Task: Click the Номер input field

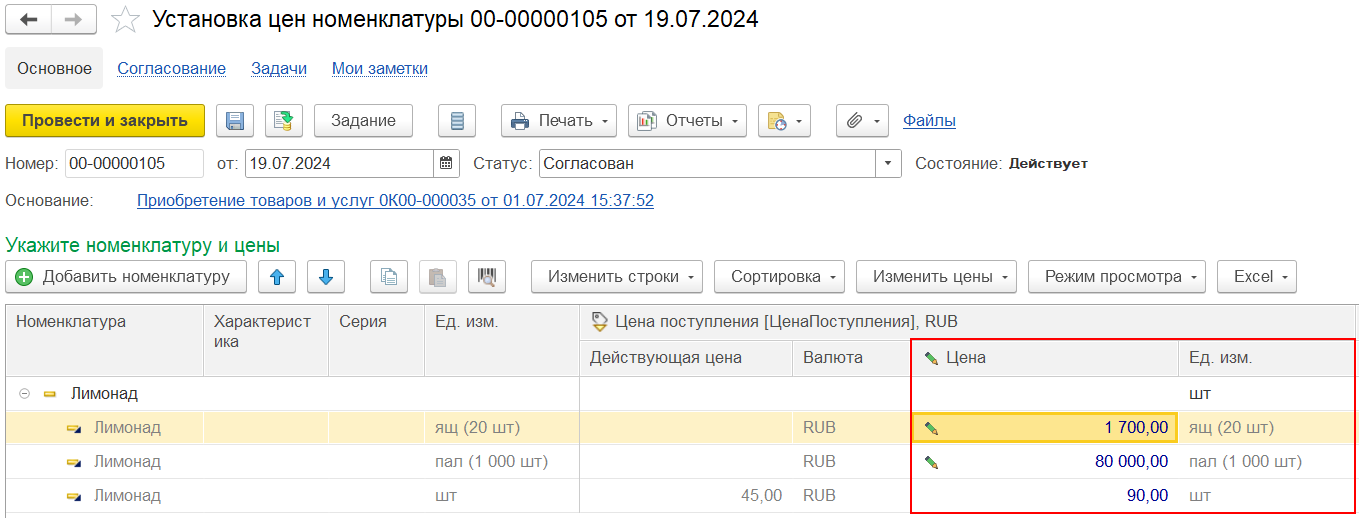Action: 130,163
